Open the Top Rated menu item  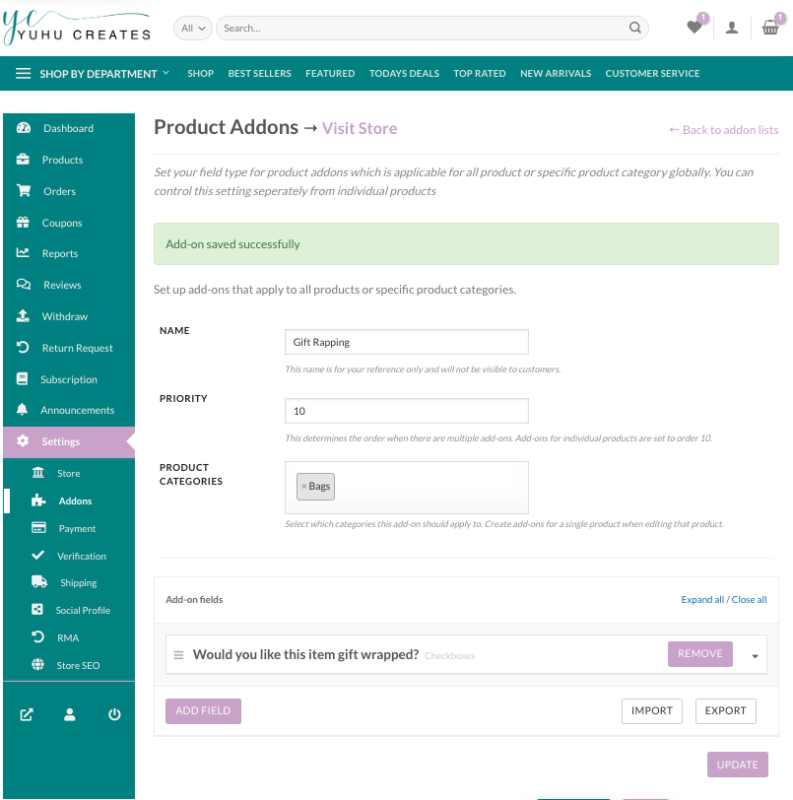pyautogui.click(x=480, y=73)
